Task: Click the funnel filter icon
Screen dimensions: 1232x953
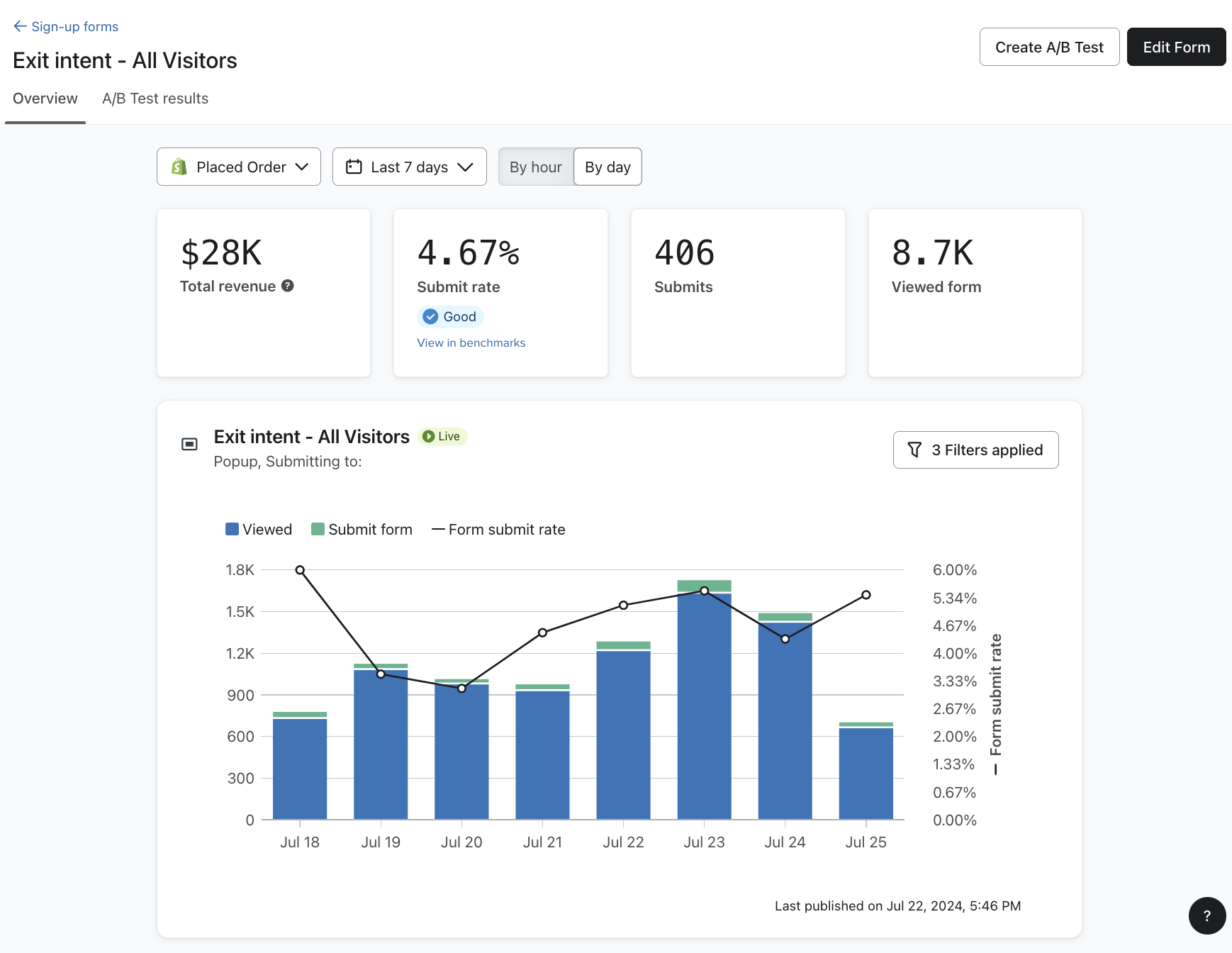Action: pyautogui.click(x=914, y=450)
